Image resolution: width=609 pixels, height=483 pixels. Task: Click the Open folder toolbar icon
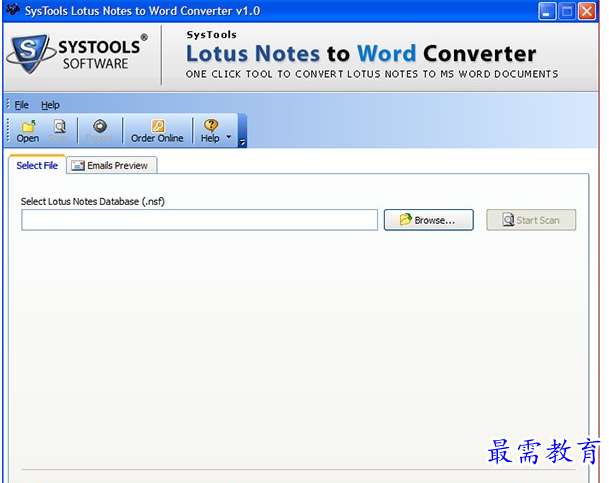tap(28, 126)
